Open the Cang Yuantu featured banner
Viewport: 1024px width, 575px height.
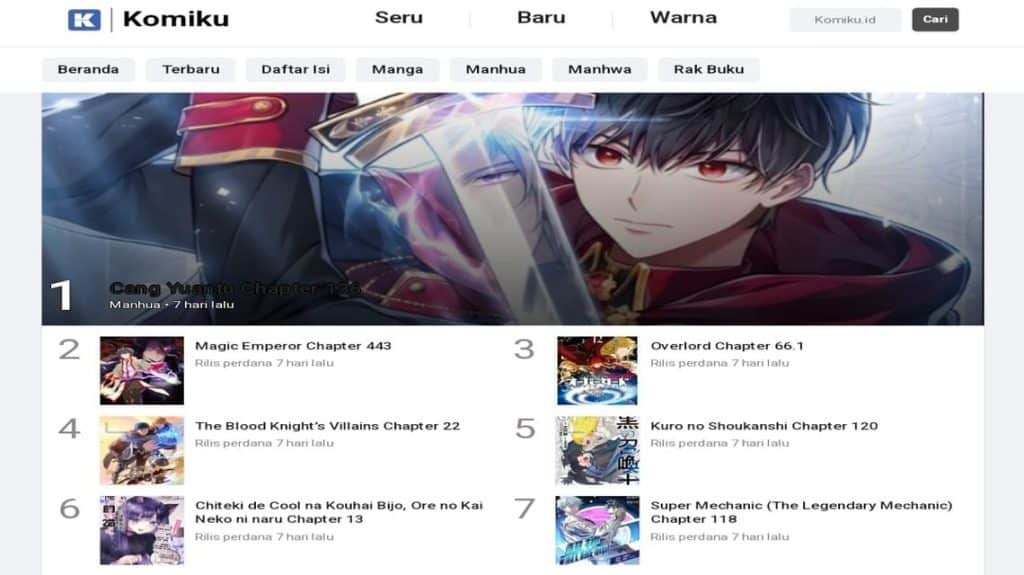pyautogui.click(x=513, y=208)
